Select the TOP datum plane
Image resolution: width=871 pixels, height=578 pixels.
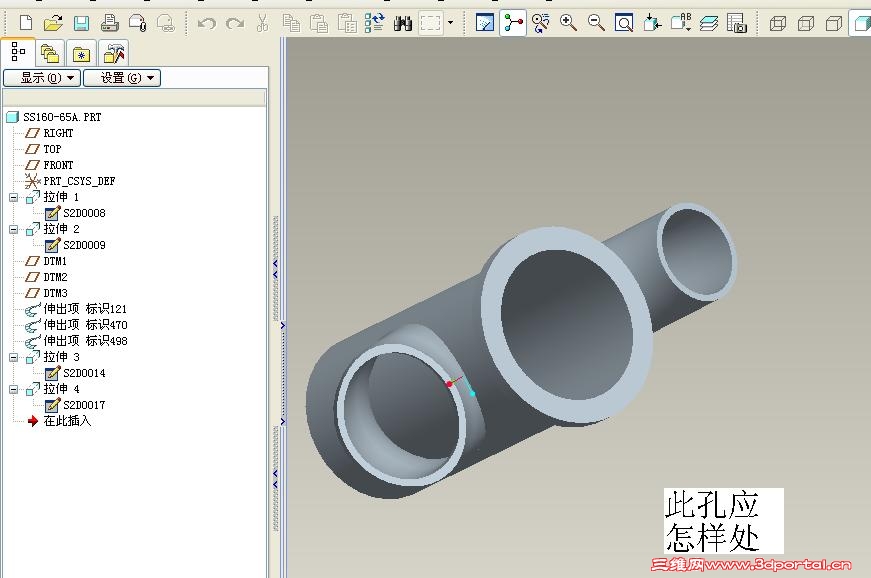43,149
